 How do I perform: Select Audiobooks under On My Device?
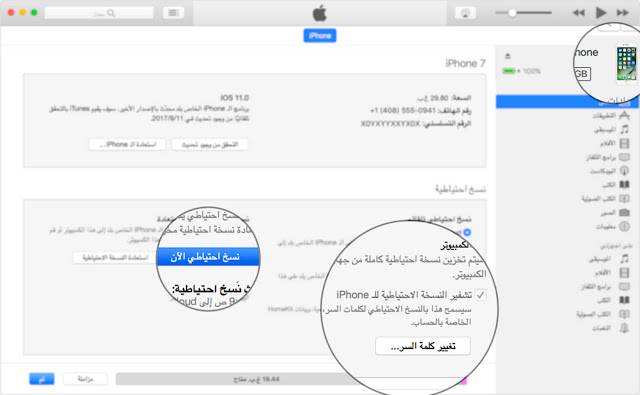click(x=603, y=314)
